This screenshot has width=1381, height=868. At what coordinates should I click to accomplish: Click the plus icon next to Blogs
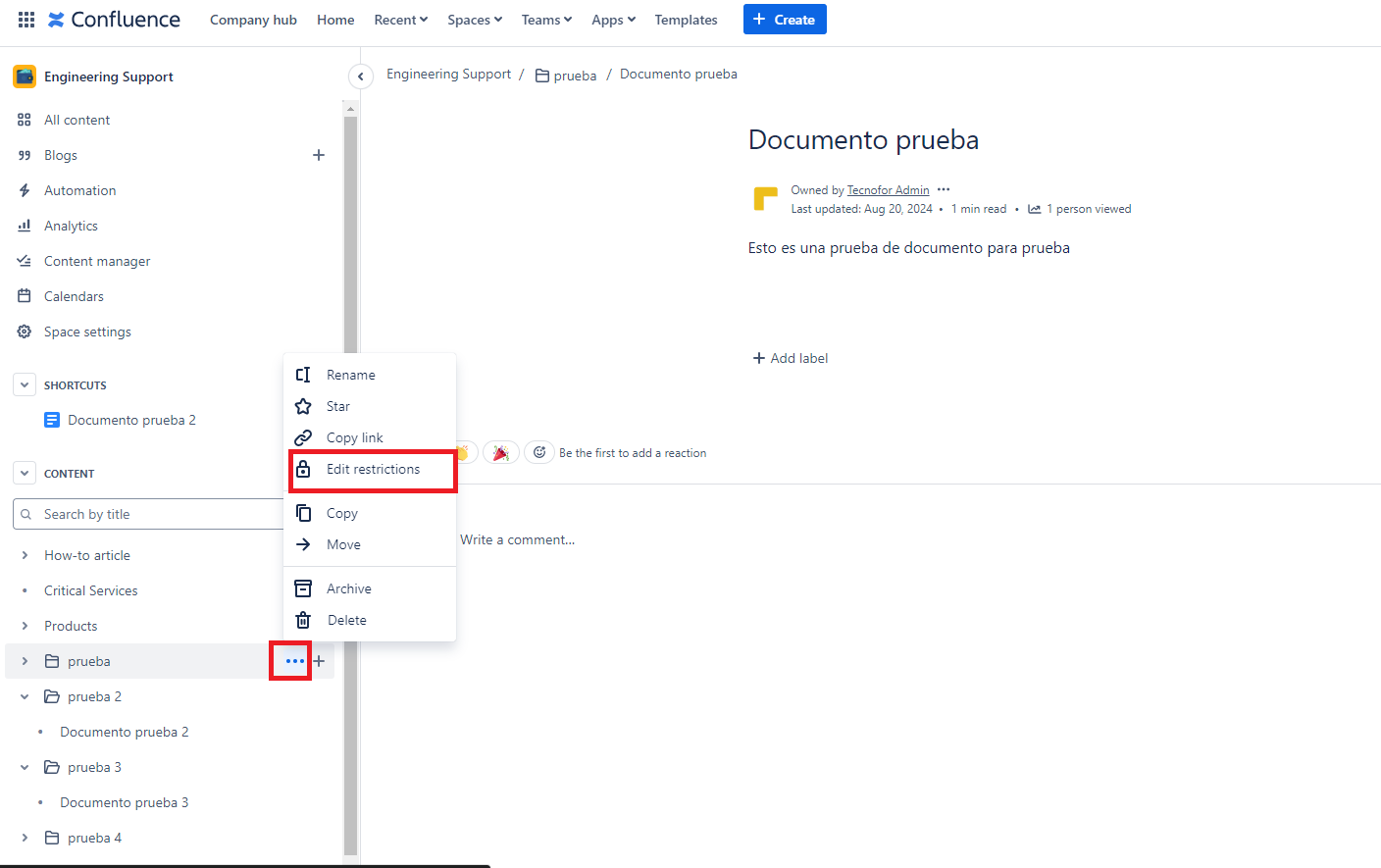coord(319,155)
